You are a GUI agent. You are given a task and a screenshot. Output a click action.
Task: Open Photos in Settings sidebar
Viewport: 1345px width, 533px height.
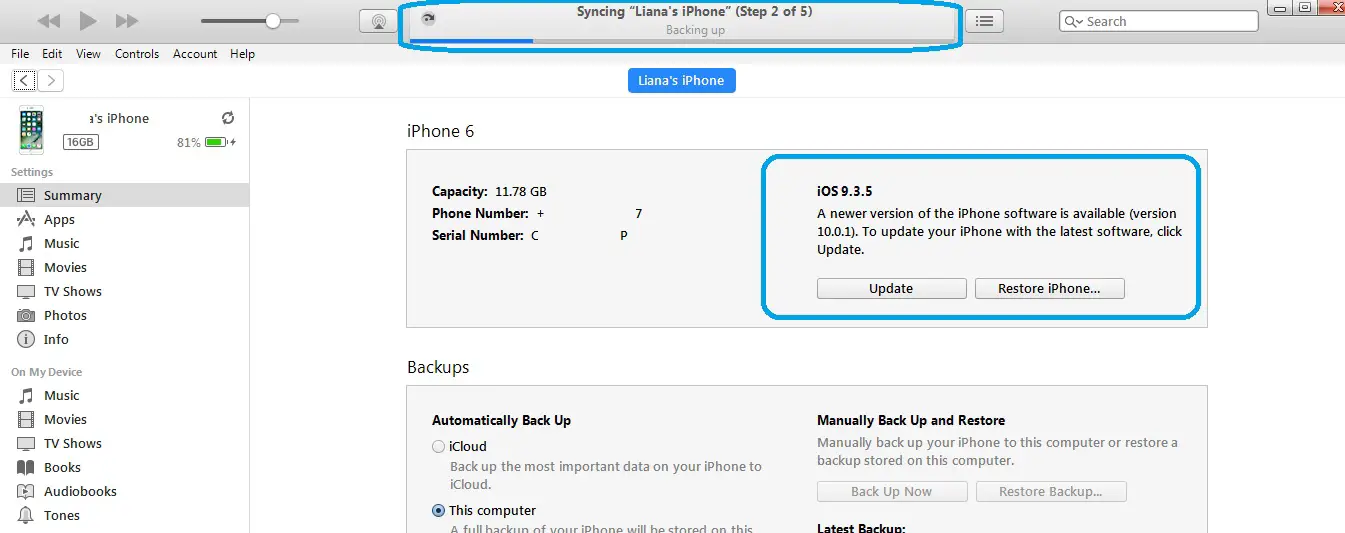pyautogui.click(x=65, y=316)
